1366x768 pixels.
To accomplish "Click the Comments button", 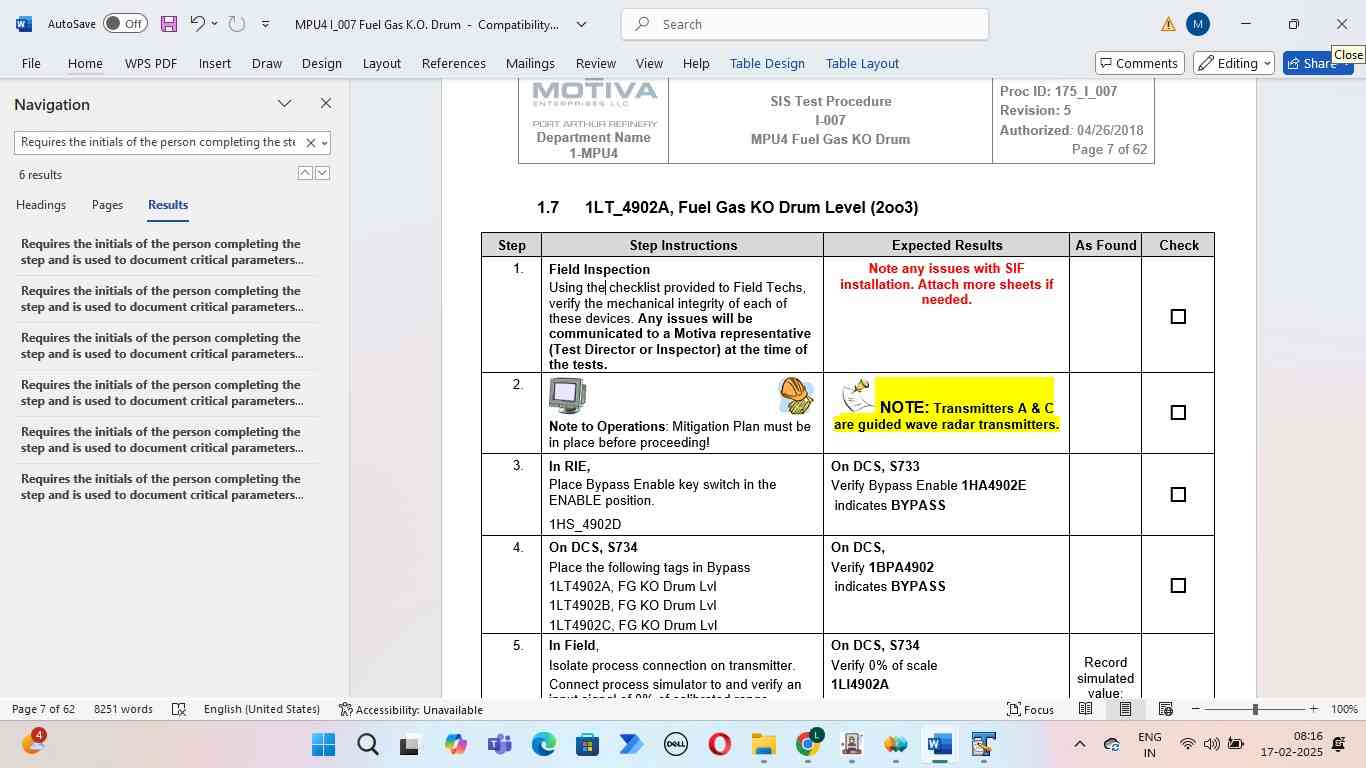I will point(1139,63).
